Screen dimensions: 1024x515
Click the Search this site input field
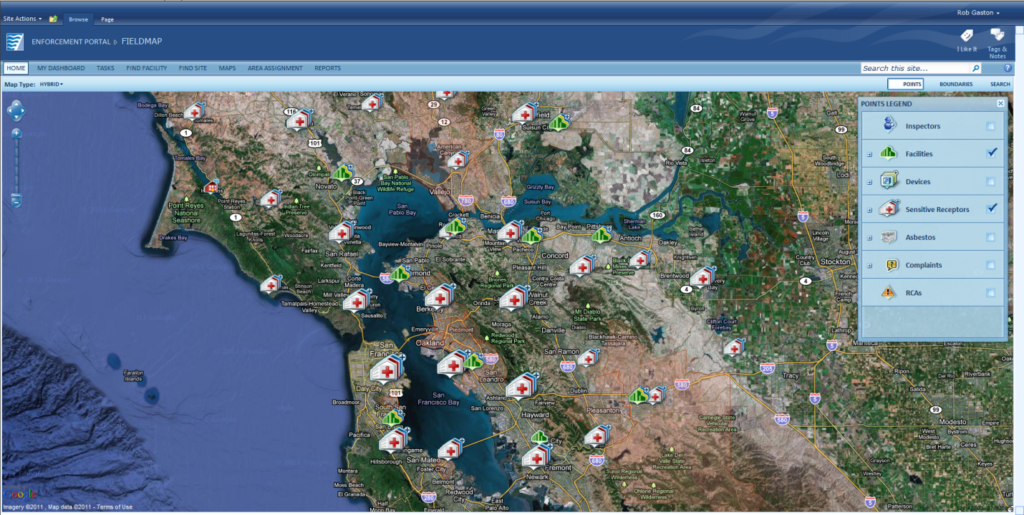pos(915,68)
